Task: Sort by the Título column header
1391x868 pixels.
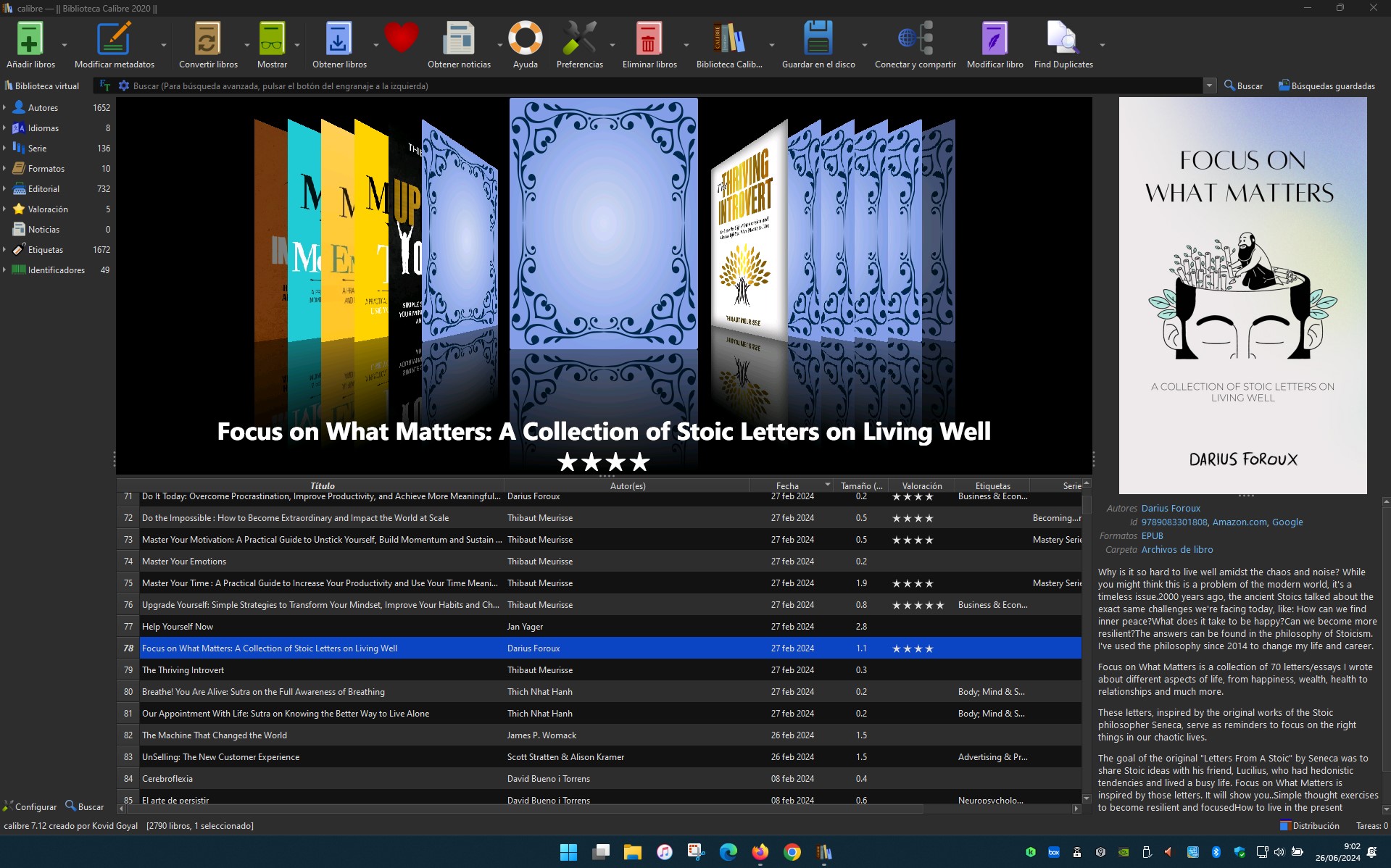Action: [x=322, y=485]
